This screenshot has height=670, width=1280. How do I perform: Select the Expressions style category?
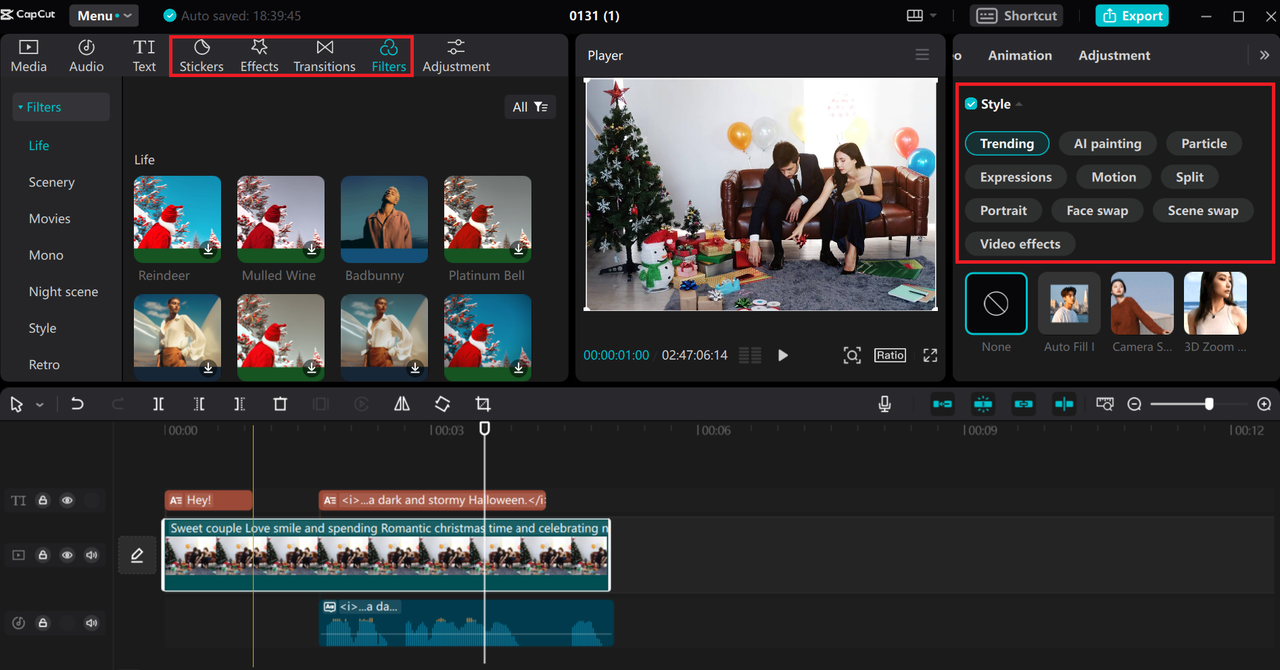point(1016,177)
